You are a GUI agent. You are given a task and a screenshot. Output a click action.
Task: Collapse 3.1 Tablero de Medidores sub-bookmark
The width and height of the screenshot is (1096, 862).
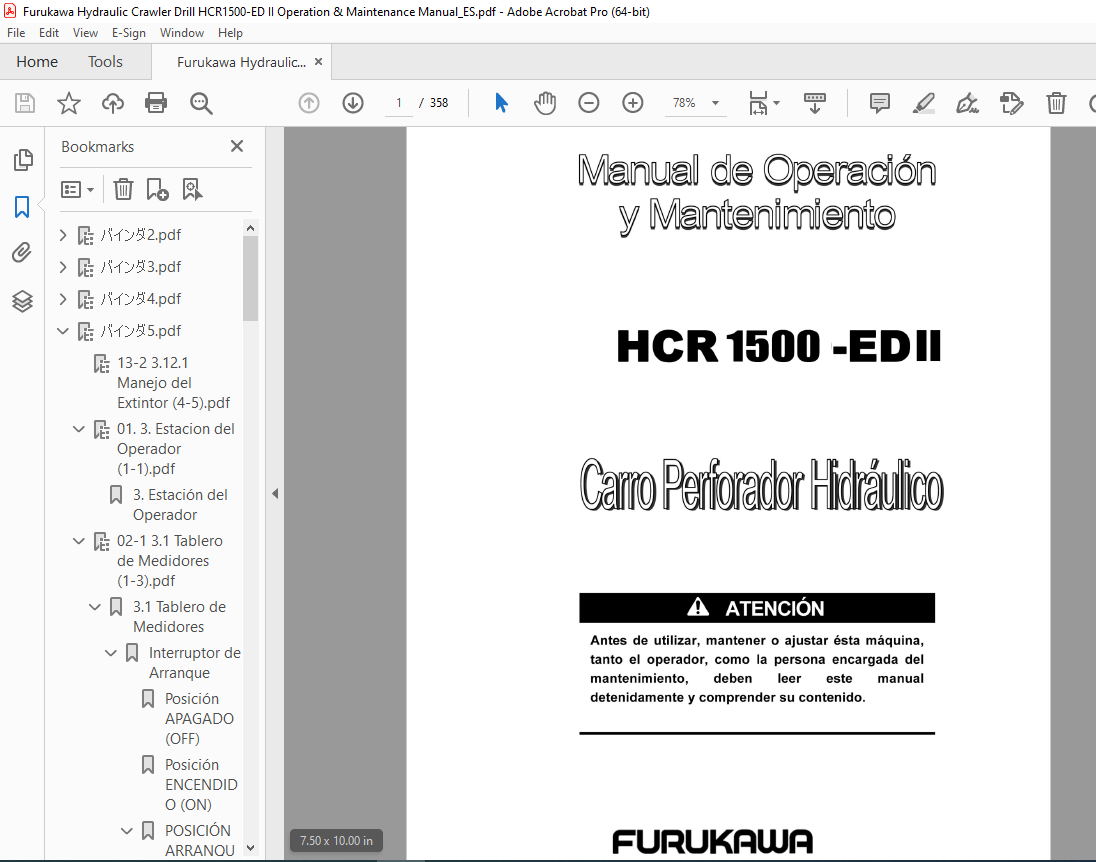[x=95, y=607]
